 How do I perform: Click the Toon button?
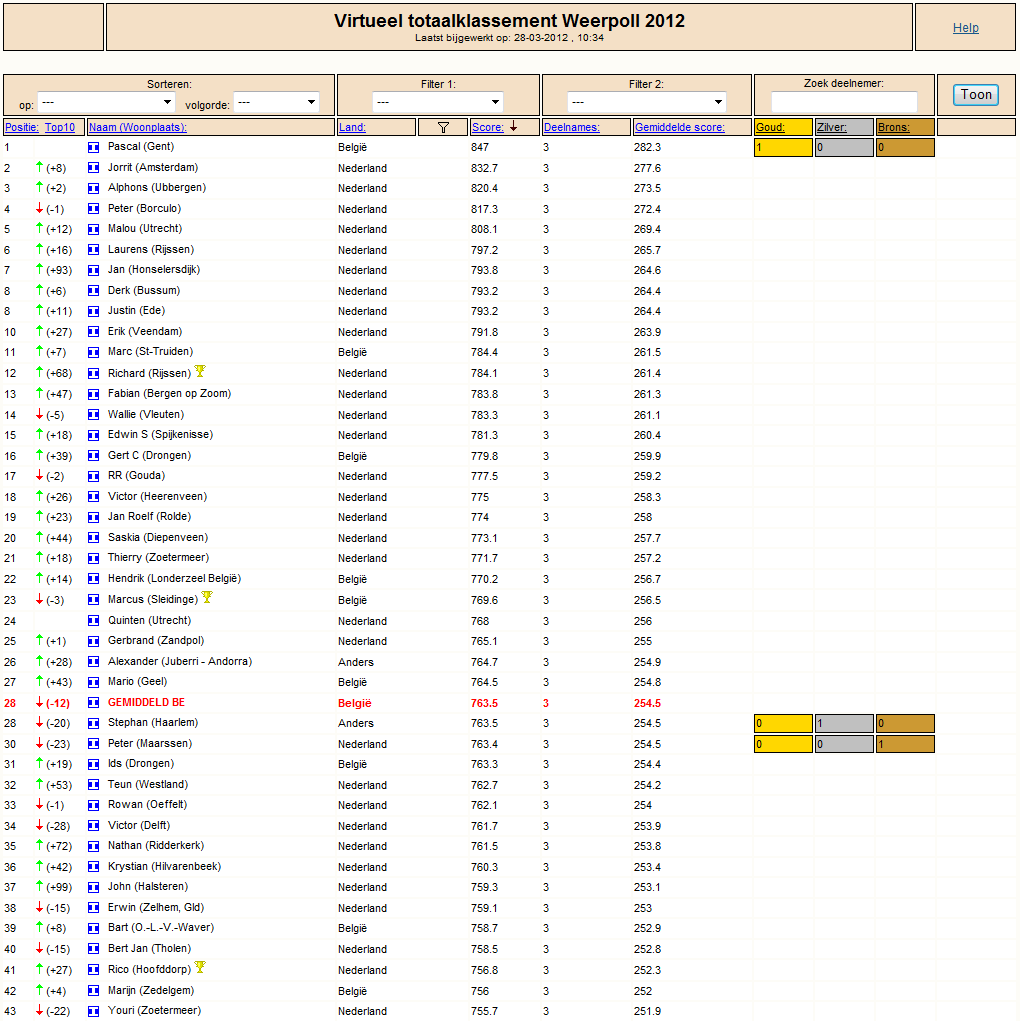[x=976, y=95]
